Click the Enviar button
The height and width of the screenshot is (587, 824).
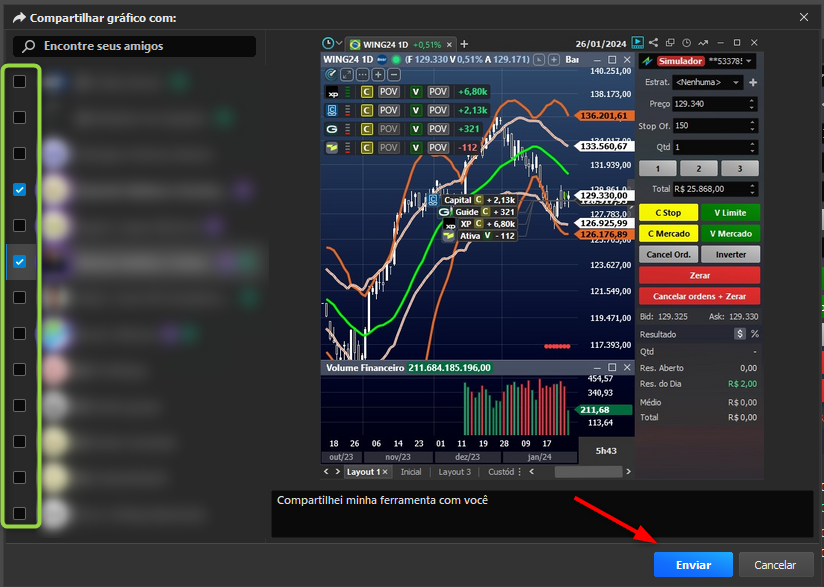point(693,565)
